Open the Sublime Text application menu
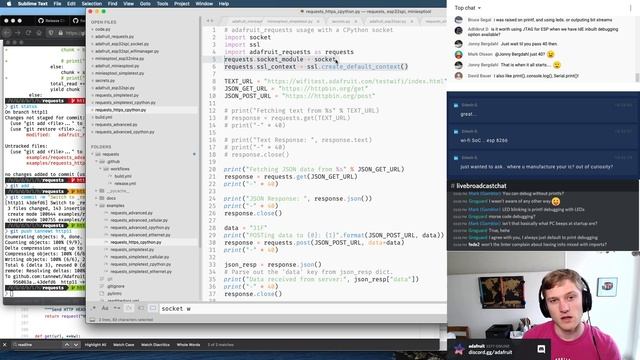This screenshot has width=640, height=360. 33,4
